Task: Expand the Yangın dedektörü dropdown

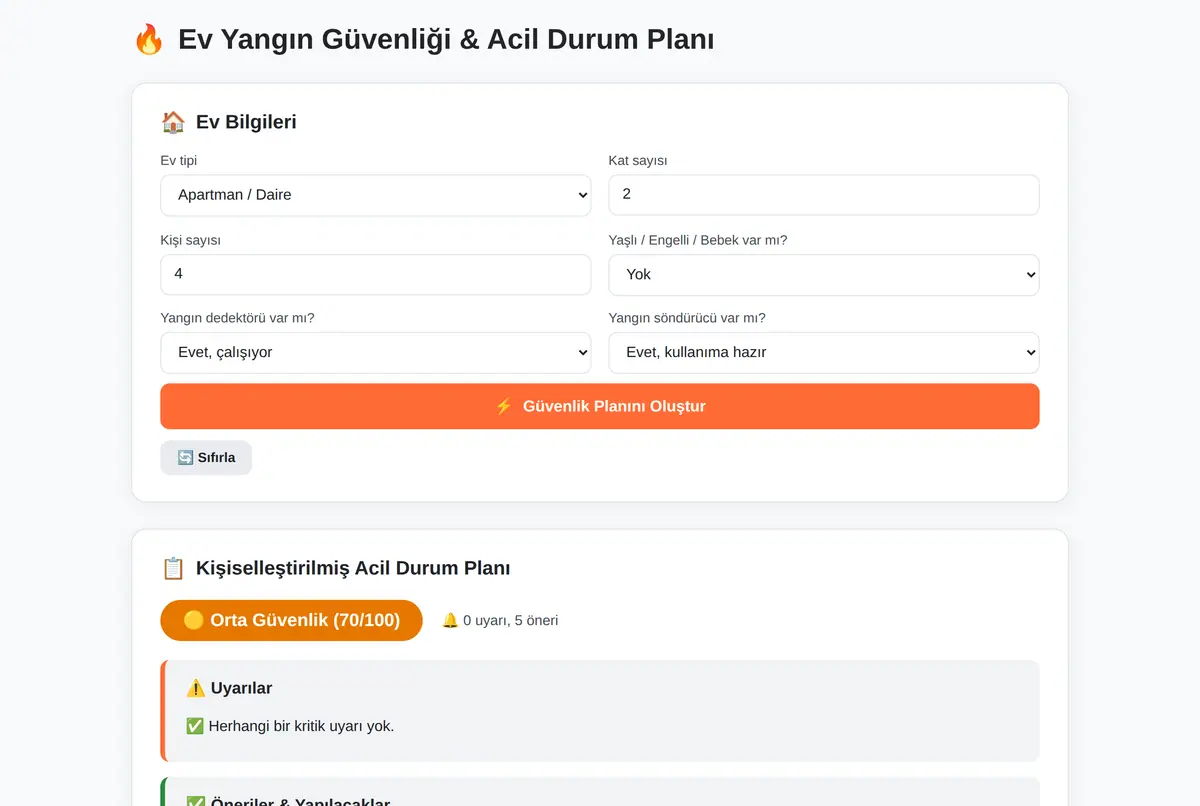Action: pyautogui.click(x=375, y=352)
